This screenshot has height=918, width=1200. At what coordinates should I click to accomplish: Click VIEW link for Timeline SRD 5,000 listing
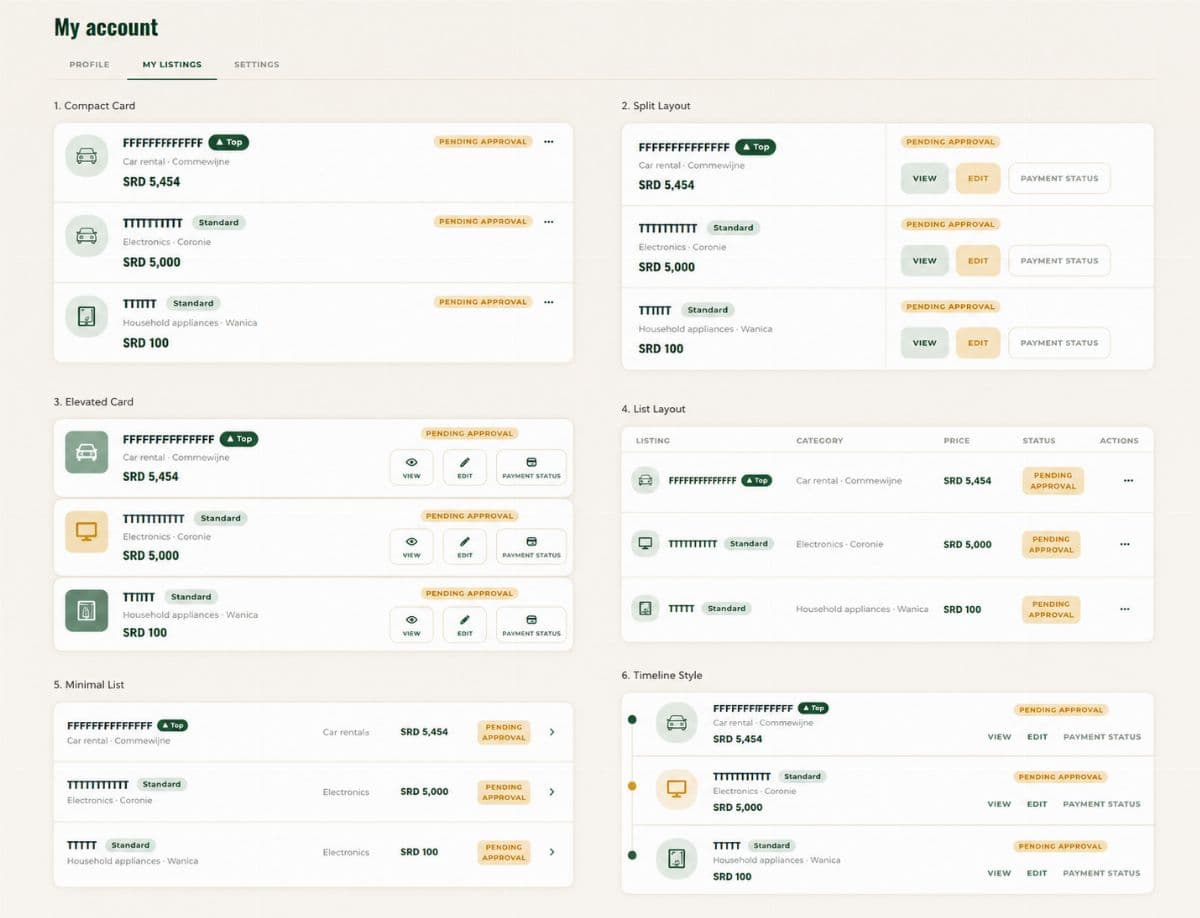[999, 804]
